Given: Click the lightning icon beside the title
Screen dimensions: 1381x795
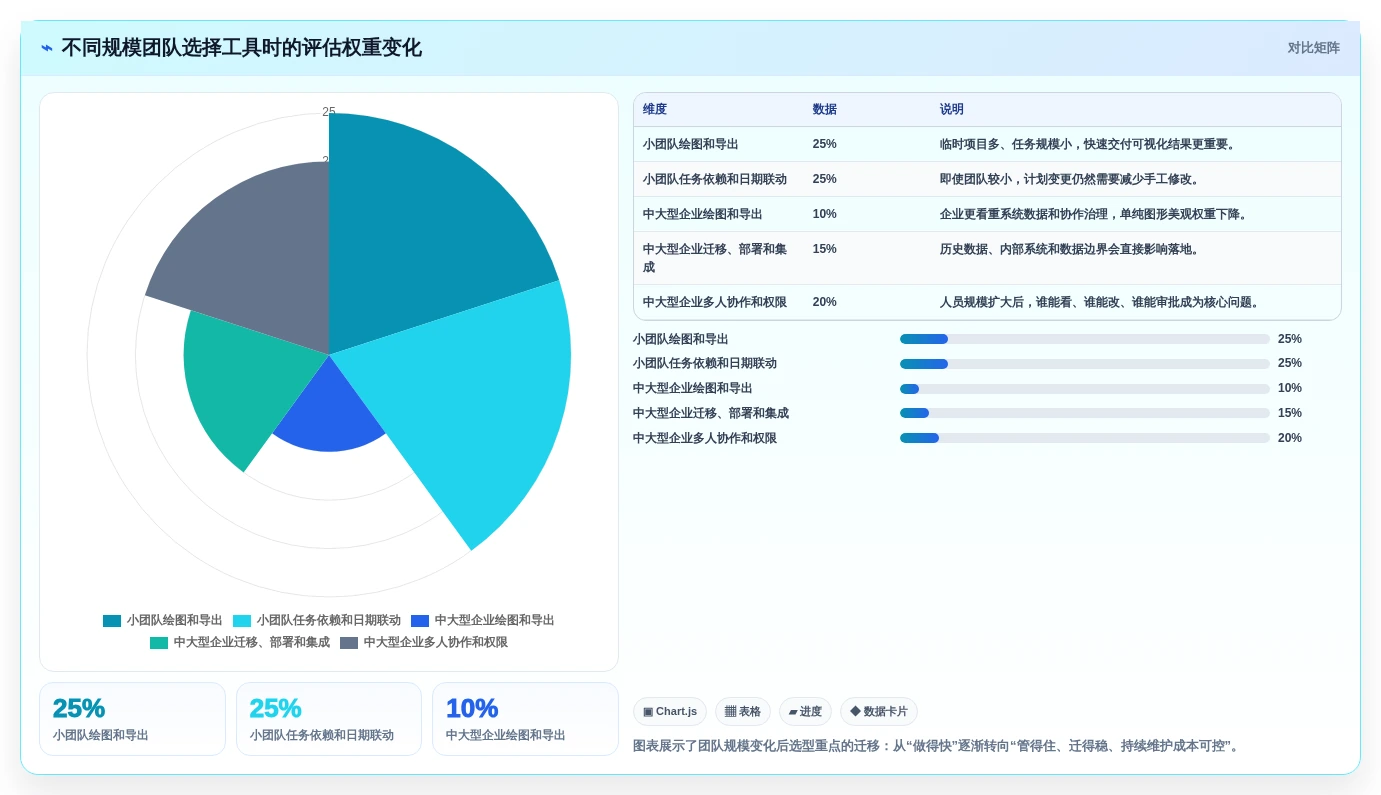Looking at the screenshot, I should [x=47, y=48].
